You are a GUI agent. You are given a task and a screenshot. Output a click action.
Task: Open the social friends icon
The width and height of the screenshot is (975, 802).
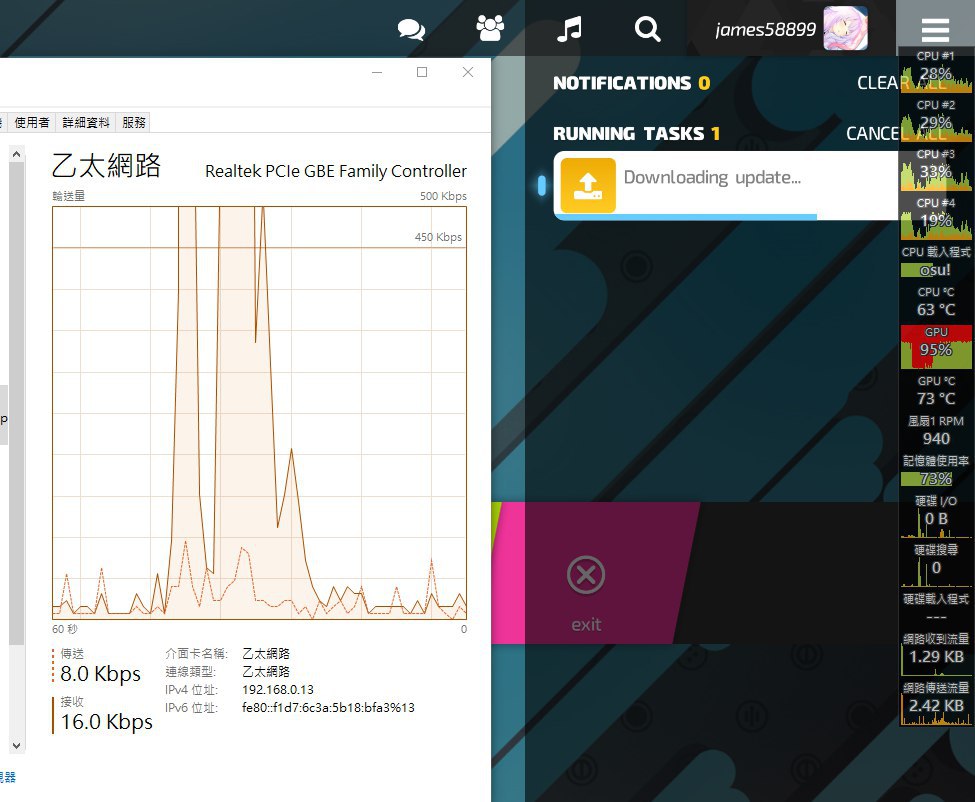pos(490,28)
